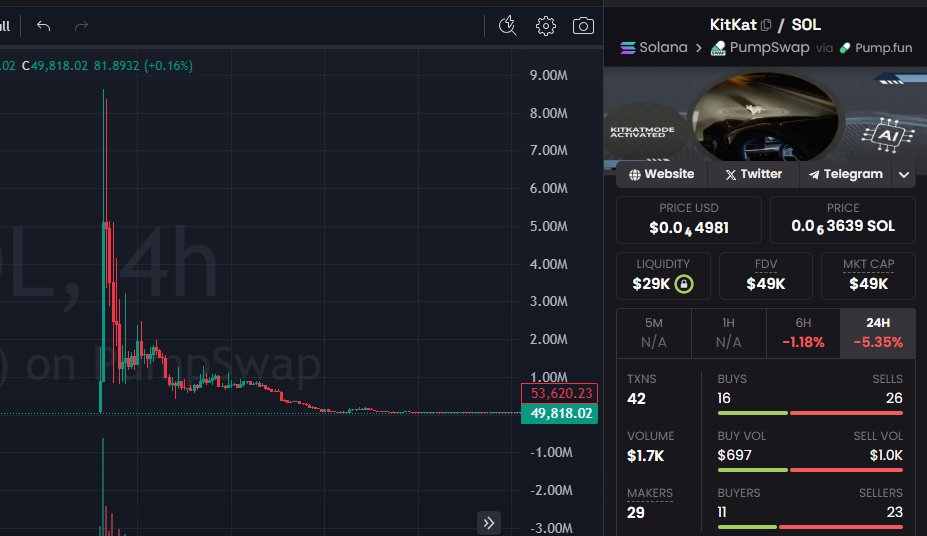927x536 pixels.
Task: Click the KitKat token banner image
Action: [765, 114]
